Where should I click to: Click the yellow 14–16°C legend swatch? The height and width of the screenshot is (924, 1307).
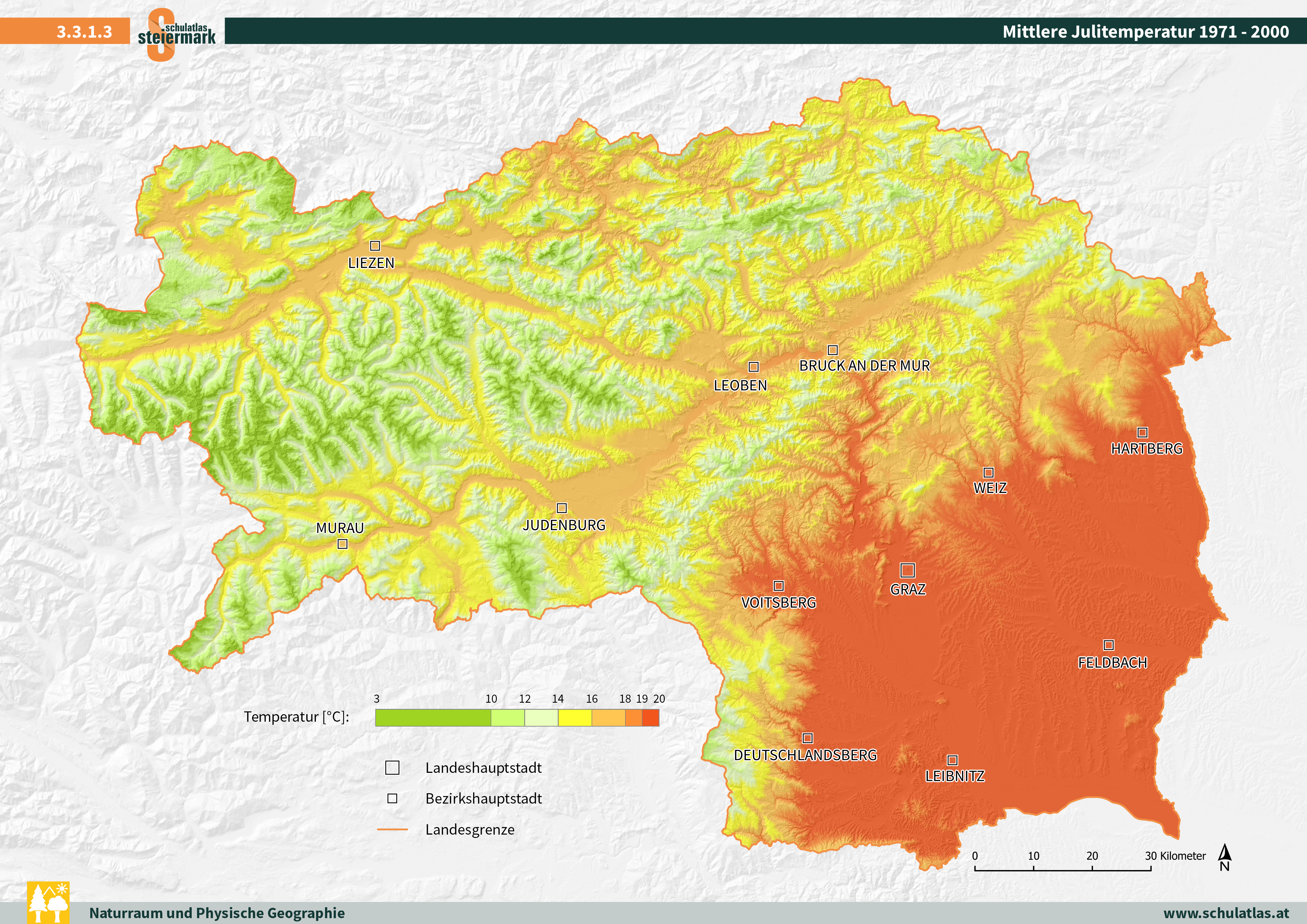(575, 718)
